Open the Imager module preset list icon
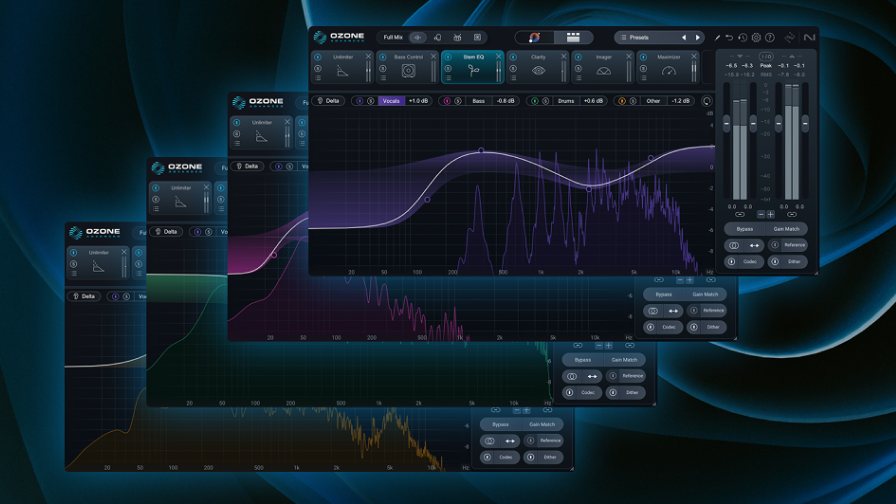The image size is (896, 504). pos(578,78)
